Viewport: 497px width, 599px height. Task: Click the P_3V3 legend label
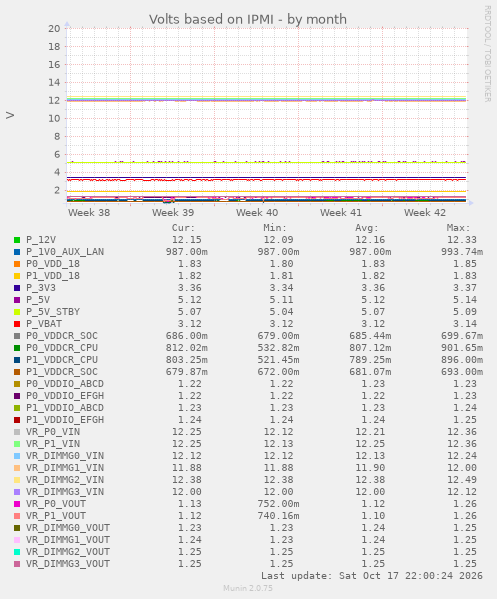[x=41, y=288]
